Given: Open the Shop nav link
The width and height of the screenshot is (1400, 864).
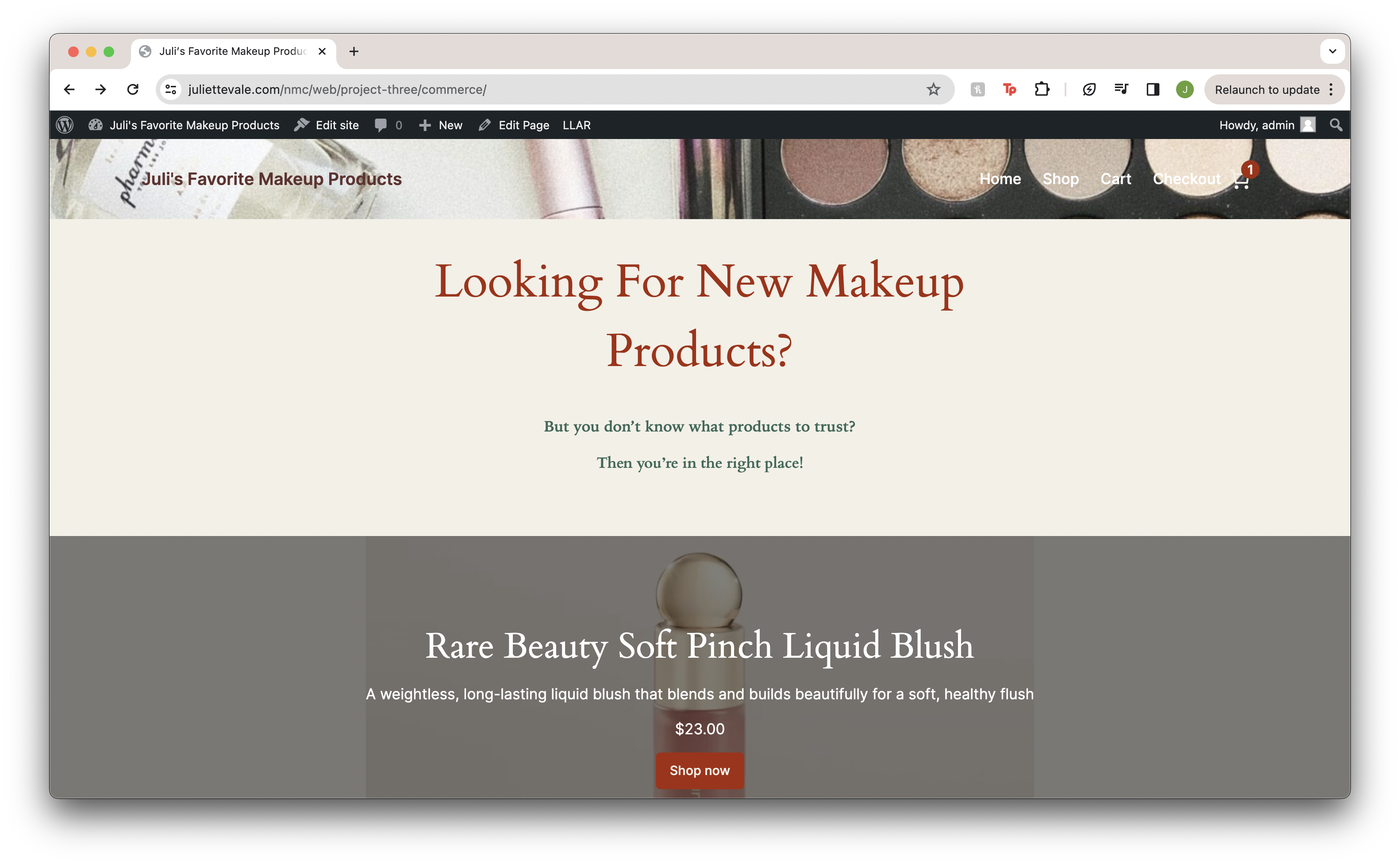Looking at the screenshot, I should [x=1060, y=179].
